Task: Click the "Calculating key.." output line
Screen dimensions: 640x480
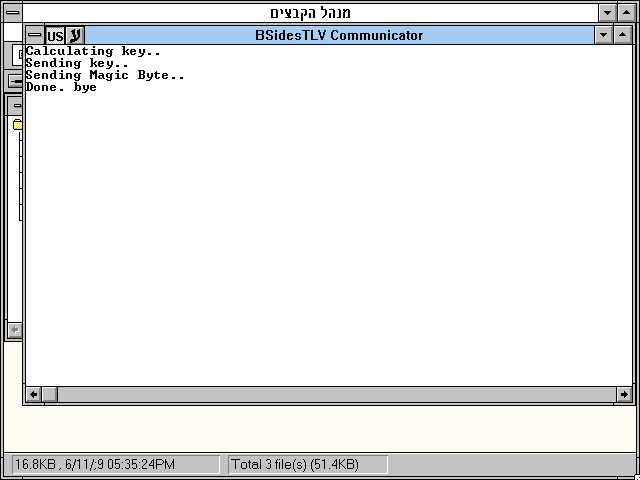Action: [x=93, y=51]
